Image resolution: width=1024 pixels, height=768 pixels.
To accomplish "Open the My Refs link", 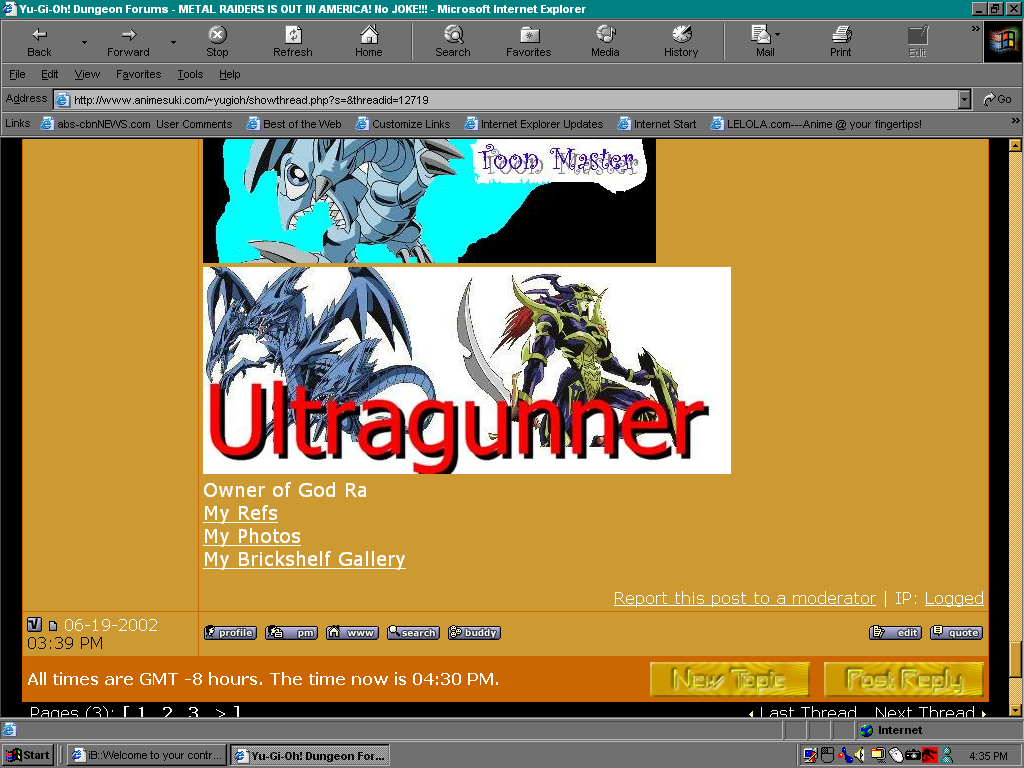I will (x=240, y=514).
